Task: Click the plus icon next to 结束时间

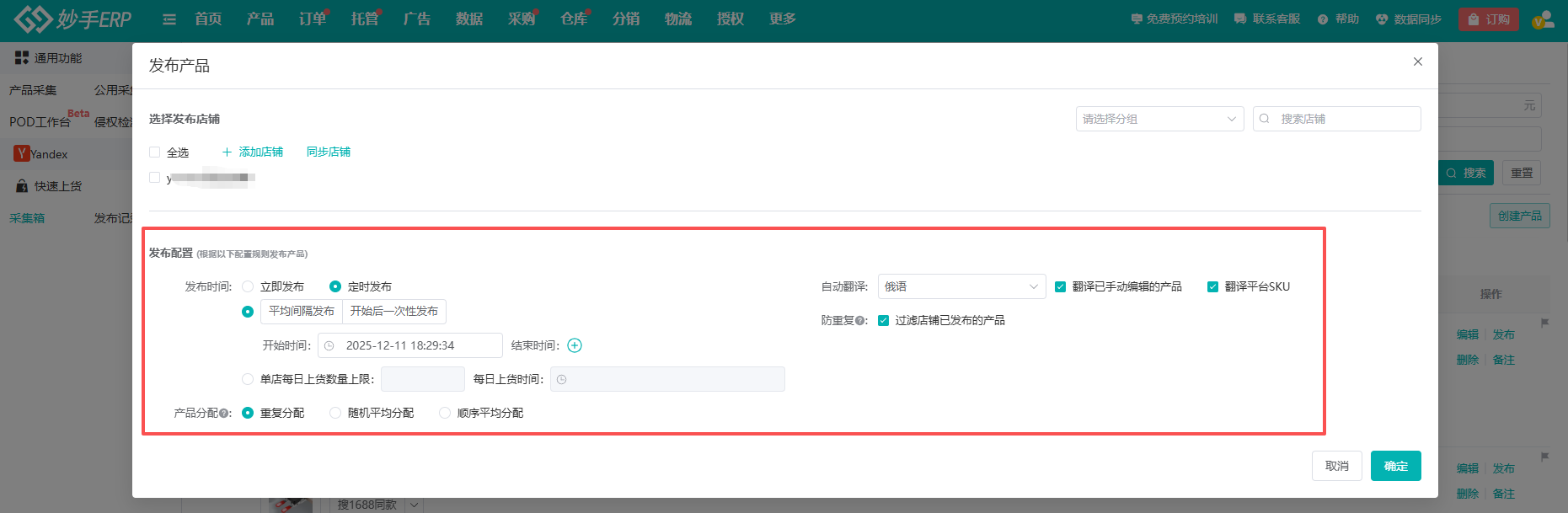Action: [x=575, y=345]
